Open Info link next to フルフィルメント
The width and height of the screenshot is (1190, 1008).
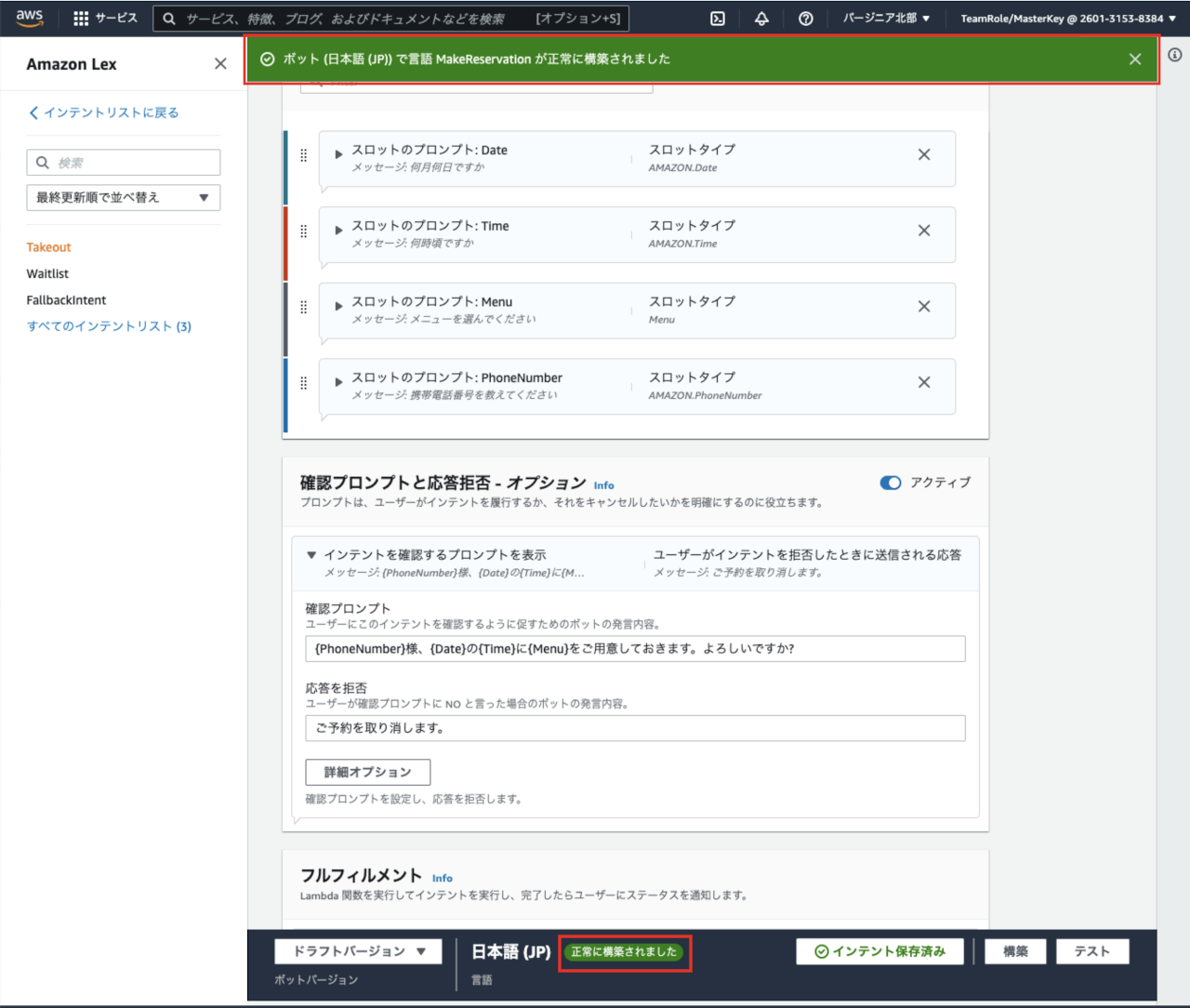point(443,878)
